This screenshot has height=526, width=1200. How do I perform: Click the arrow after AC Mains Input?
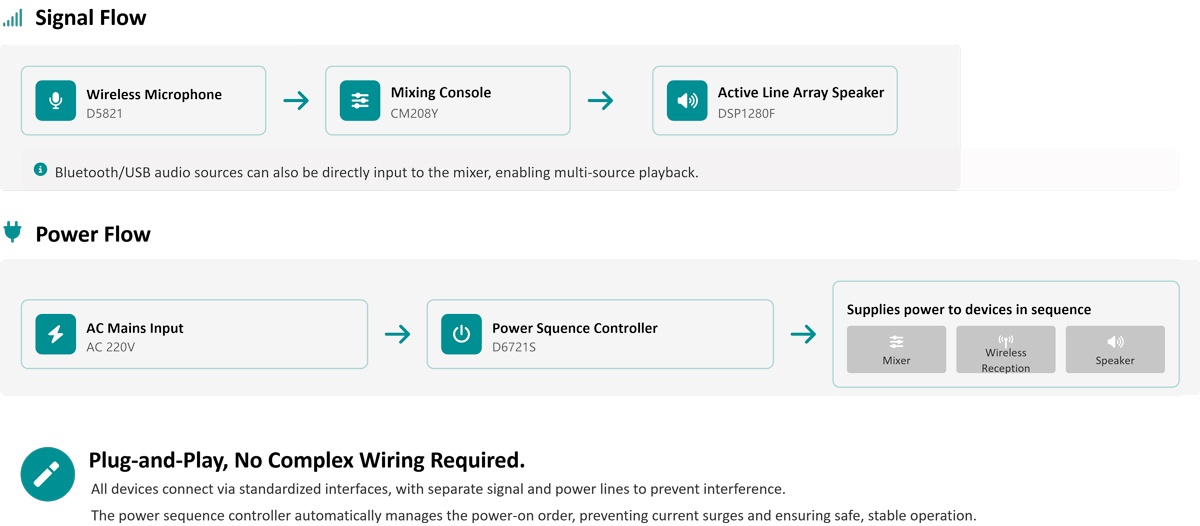pos(398,334)
